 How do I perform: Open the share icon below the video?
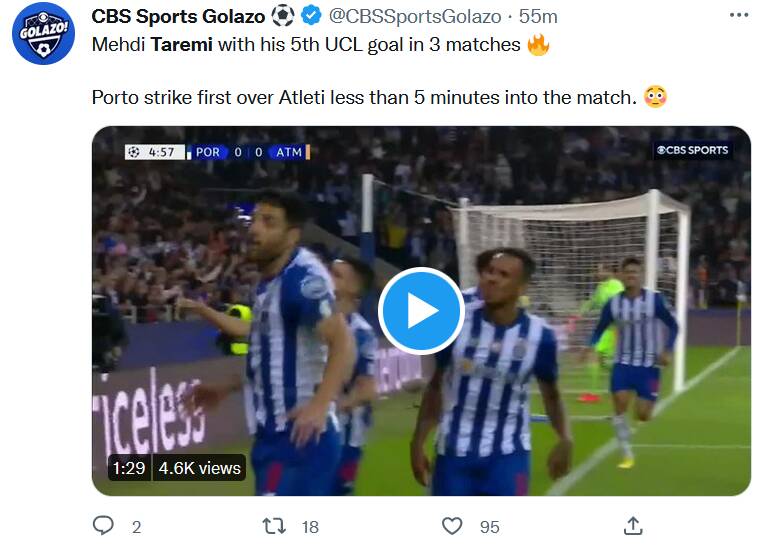tap(633, 525)
